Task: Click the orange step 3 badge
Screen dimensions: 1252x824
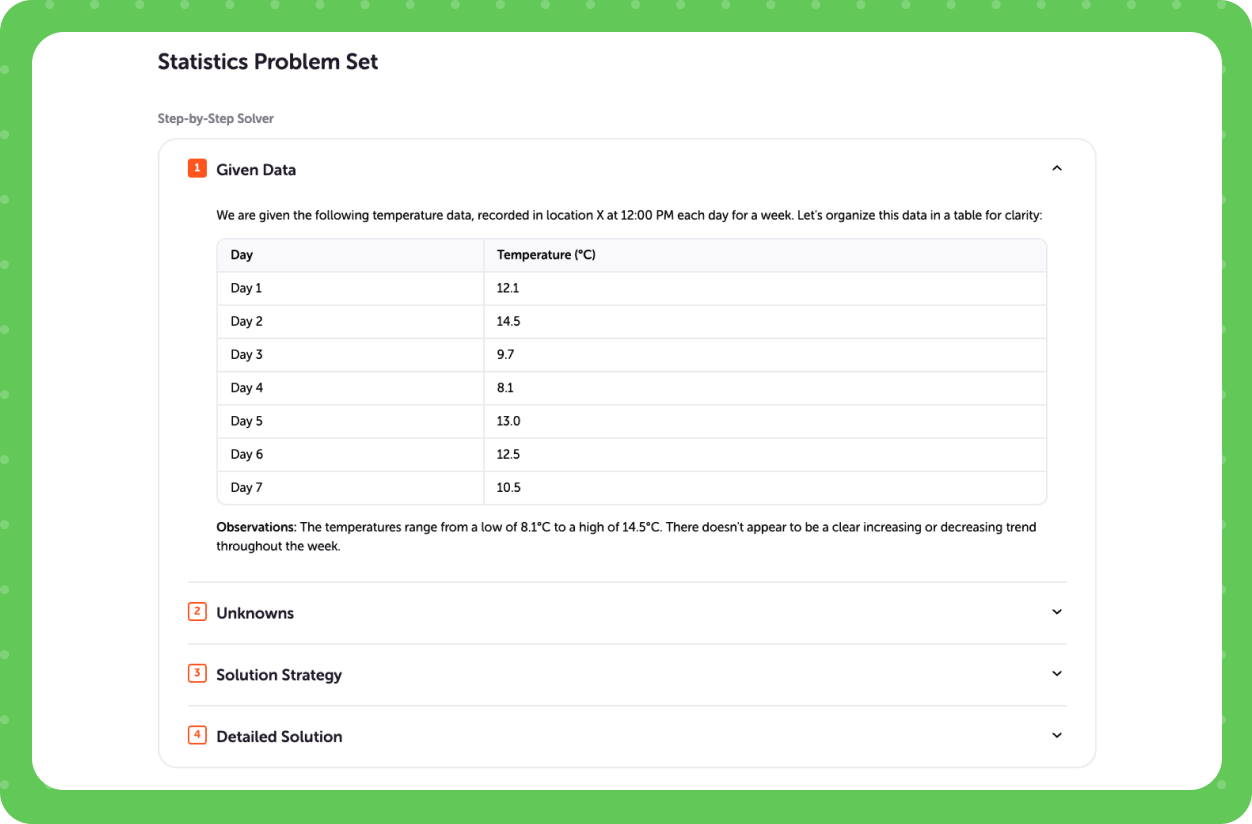Action: coord(197,673)
